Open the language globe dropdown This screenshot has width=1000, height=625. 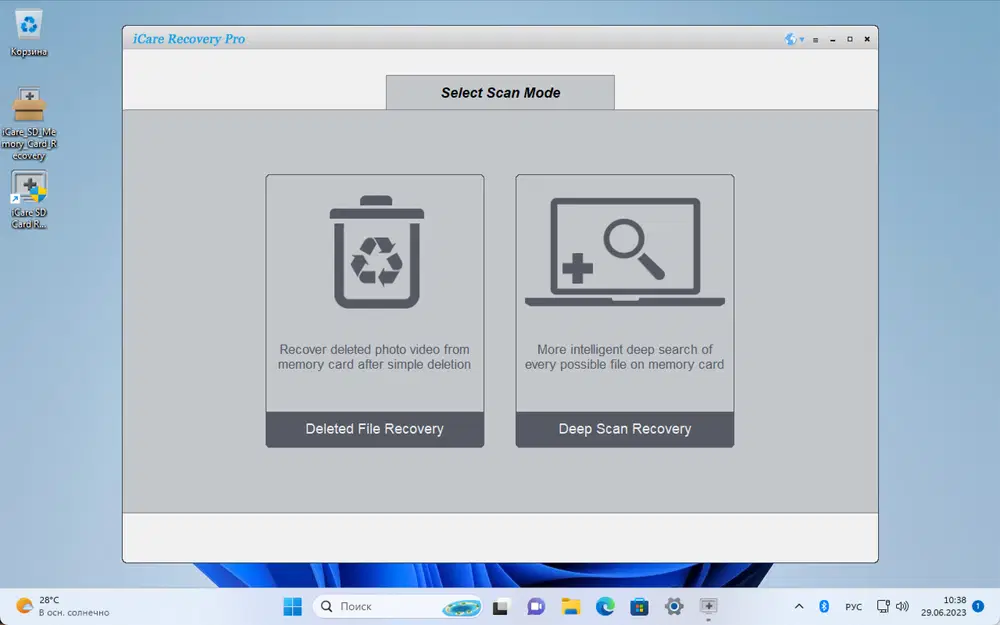tap(794, 39)
